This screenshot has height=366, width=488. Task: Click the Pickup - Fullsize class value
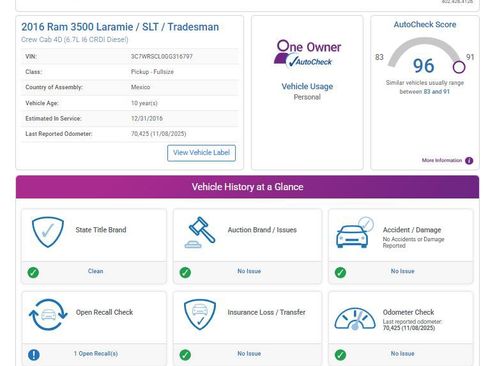point(152,72)
